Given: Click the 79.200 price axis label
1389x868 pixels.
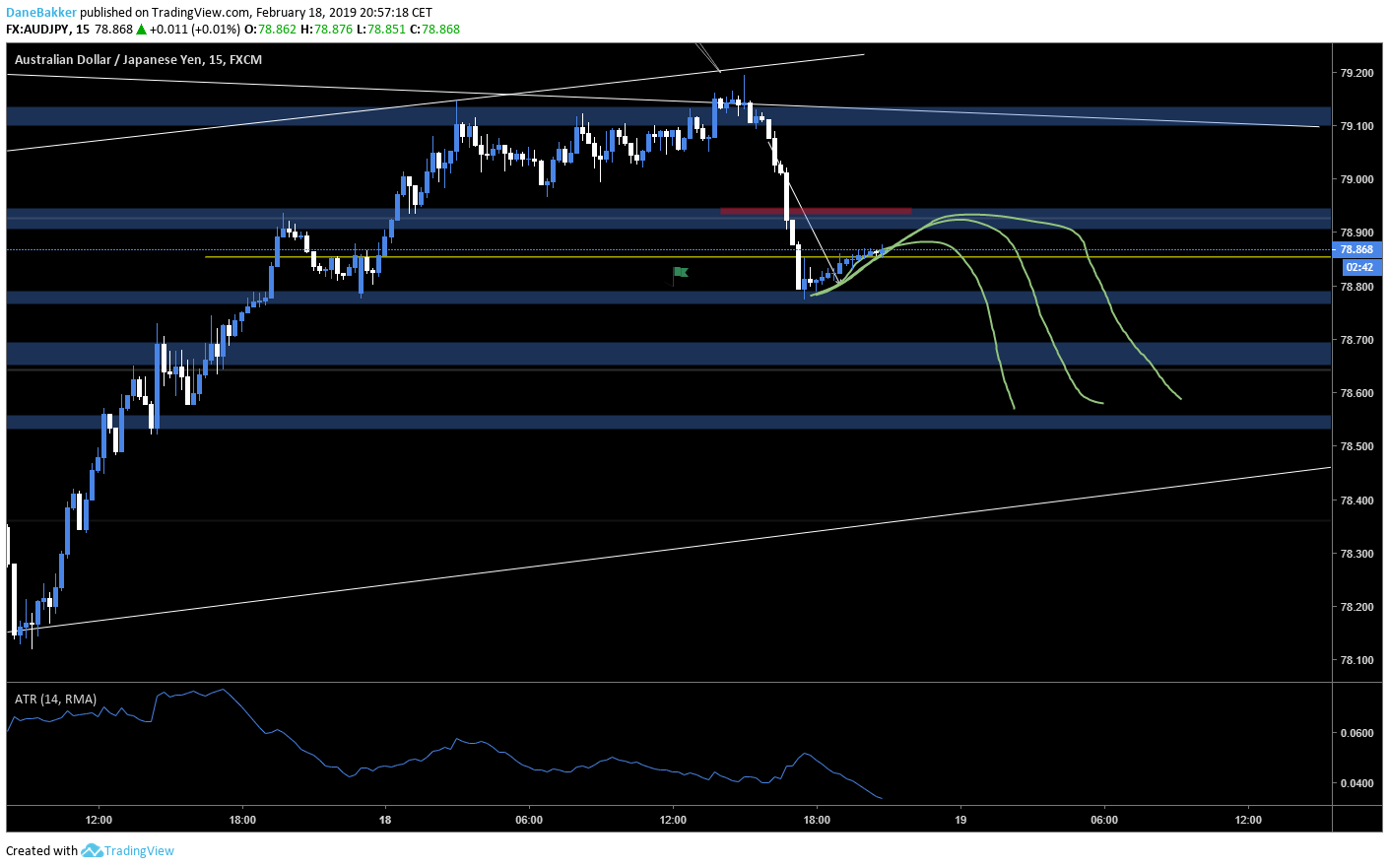Looking at the screenshot, I should (x=1356, y=73).
